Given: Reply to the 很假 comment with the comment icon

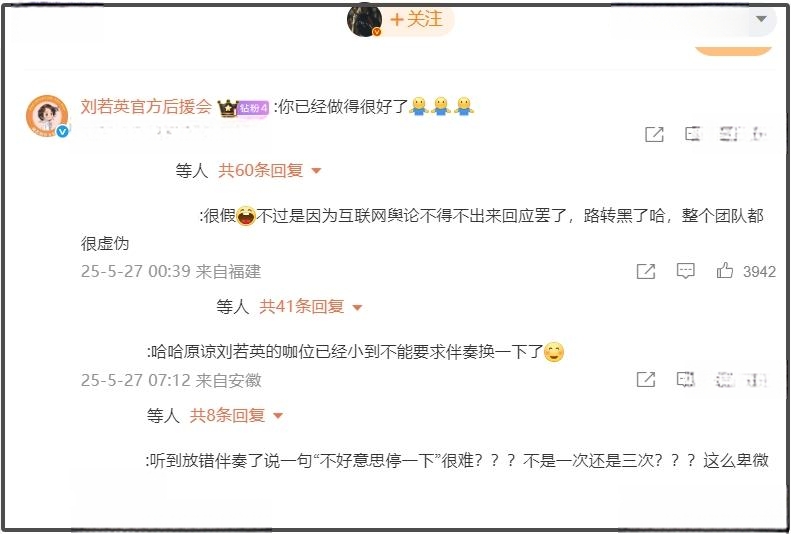Looking at the screenshot, I should point(686,271).
